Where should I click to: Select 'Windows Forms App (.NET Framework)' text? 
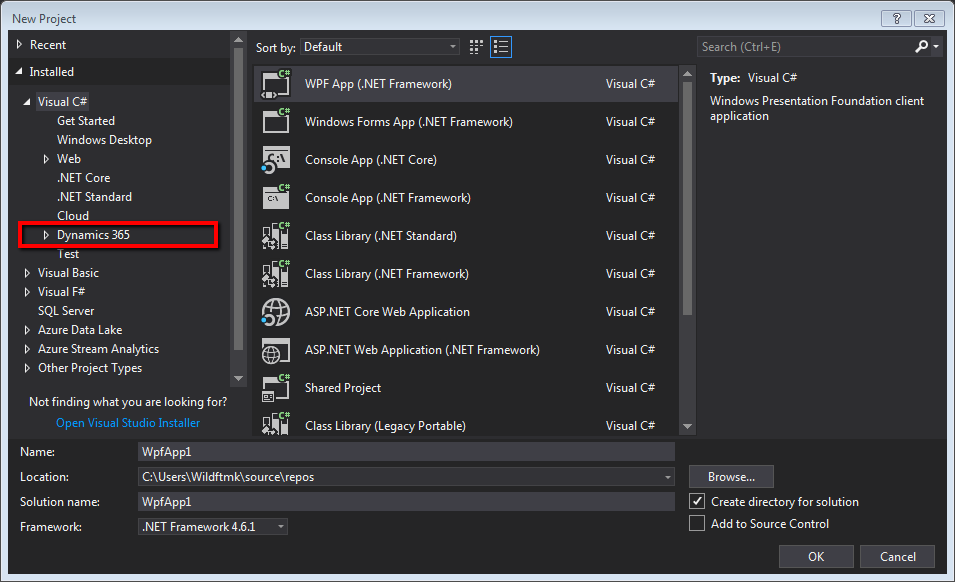pos(409,122)
